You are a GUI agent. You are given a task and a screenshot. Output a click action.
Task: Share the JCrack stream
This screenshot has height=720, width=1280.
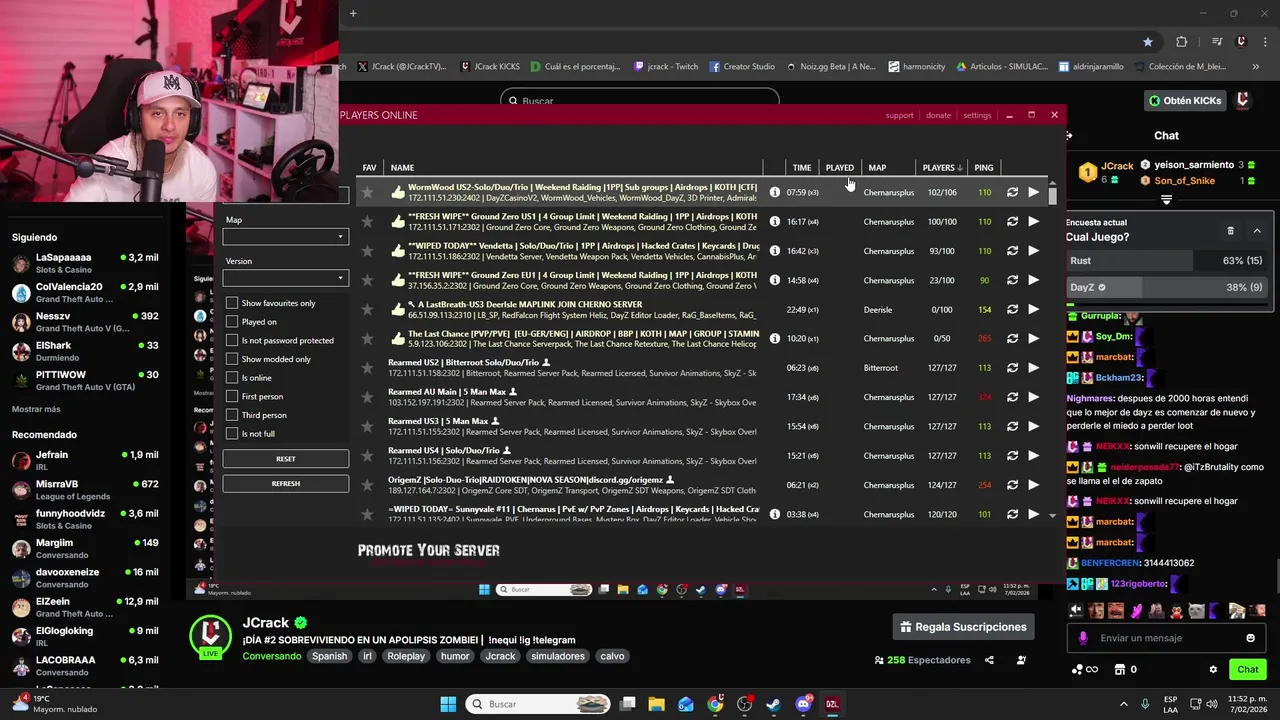point(989,660)
